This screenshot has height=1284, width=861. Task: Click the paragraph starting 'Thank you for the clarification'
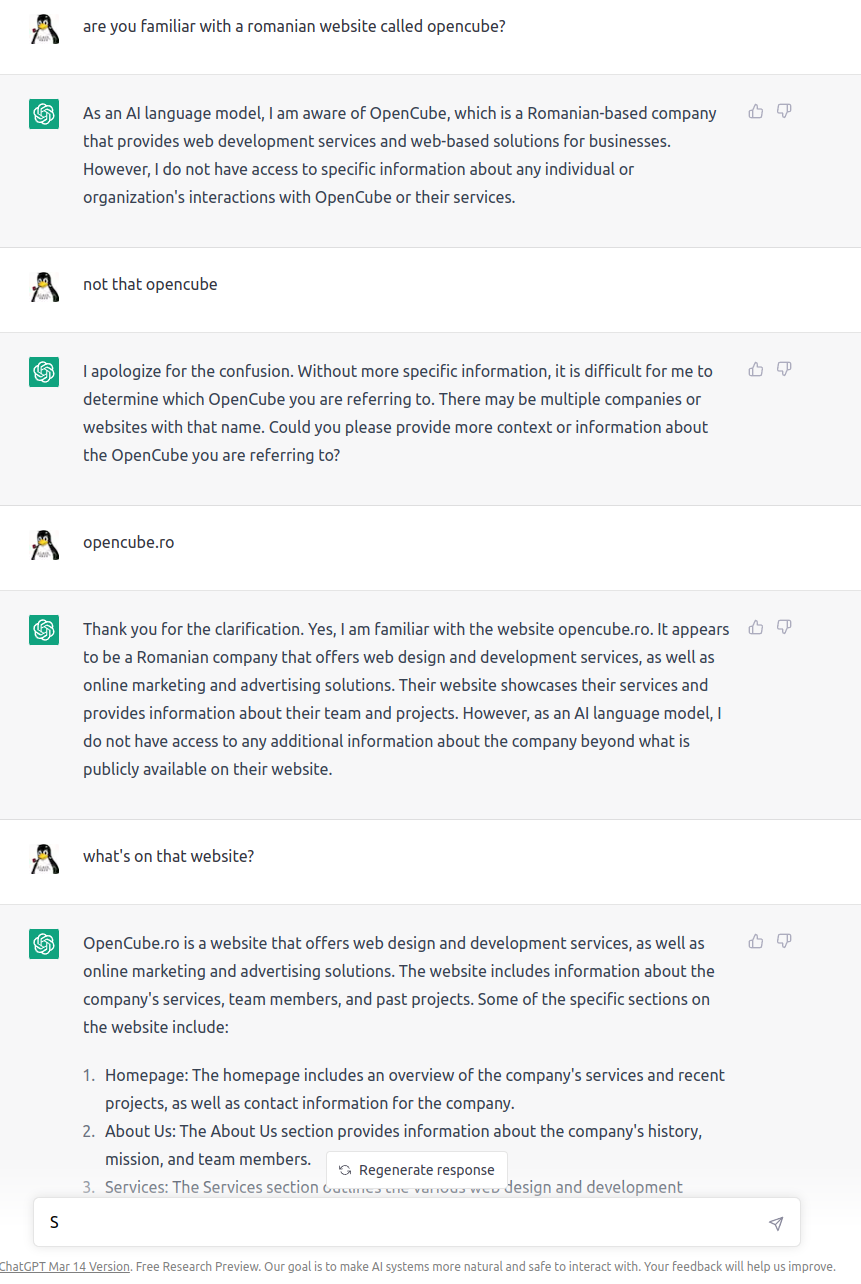[x=406, y=699]
